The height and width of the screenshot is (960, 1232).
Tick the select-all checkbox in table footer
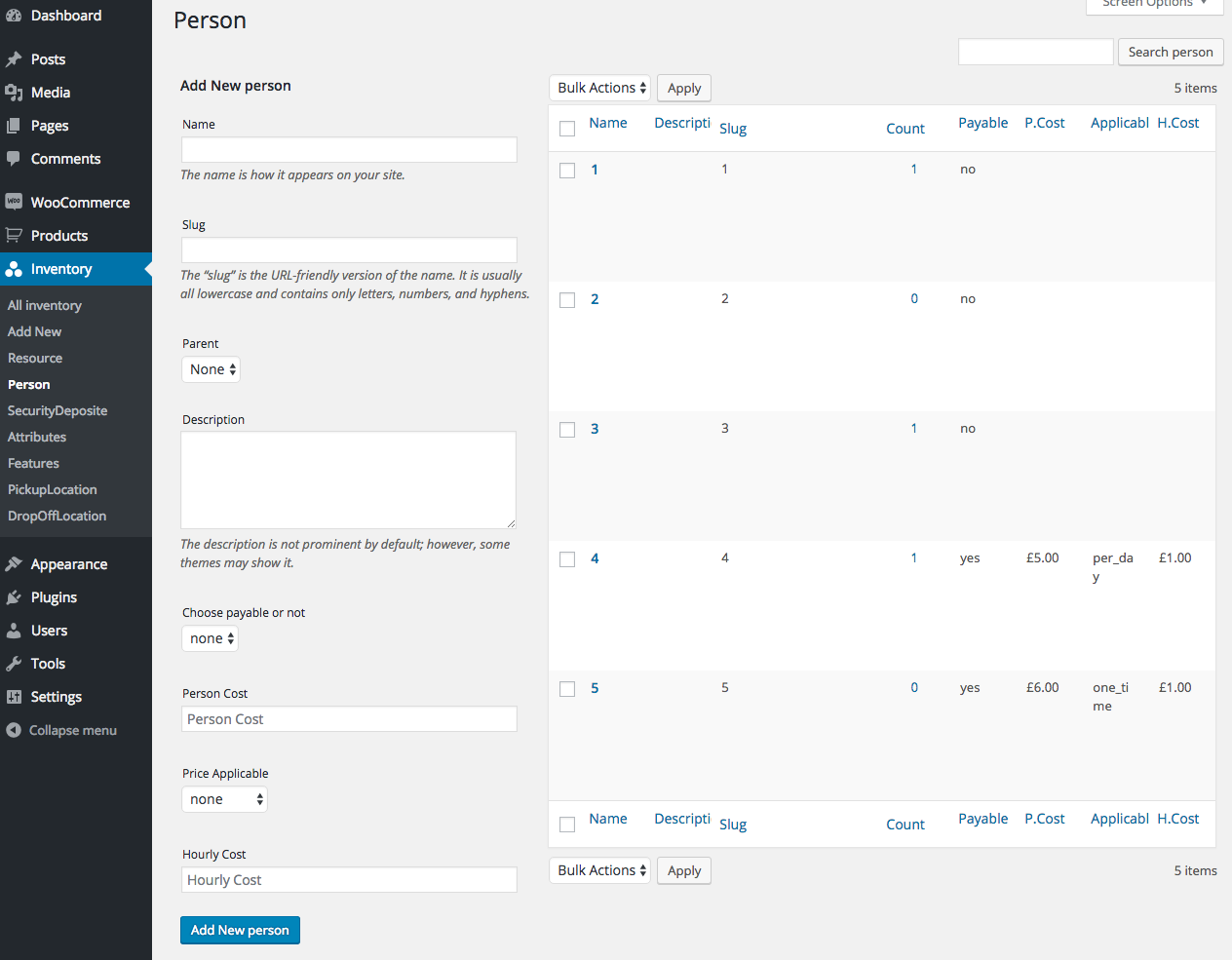(x=567, y=825)
